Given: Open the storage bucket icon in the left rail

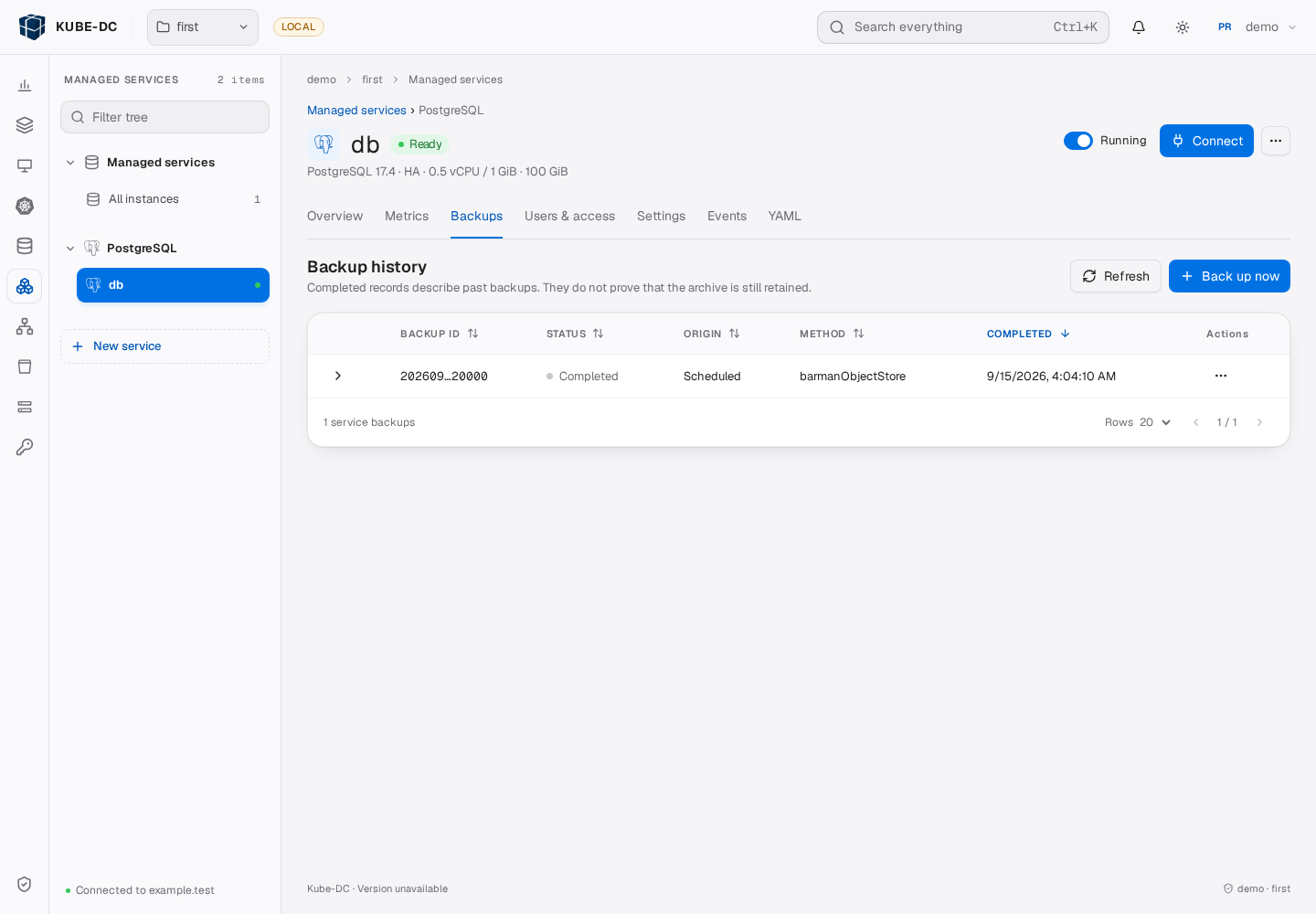Looking at the screenshot, I should point(25,367).
